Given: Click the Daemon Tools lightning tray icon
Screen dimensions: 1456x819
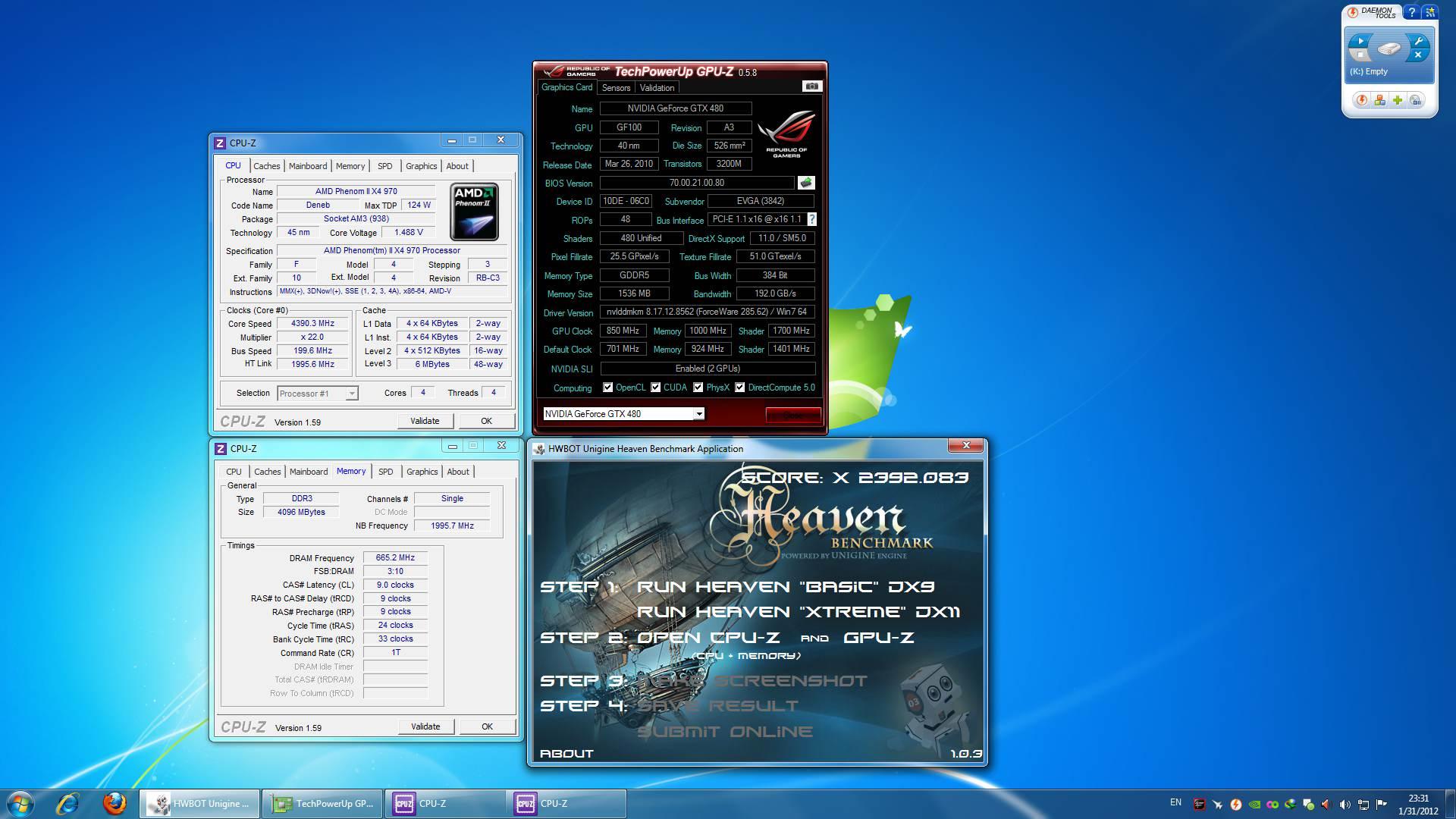Looking at the screenshot, I should [1236, 804].
